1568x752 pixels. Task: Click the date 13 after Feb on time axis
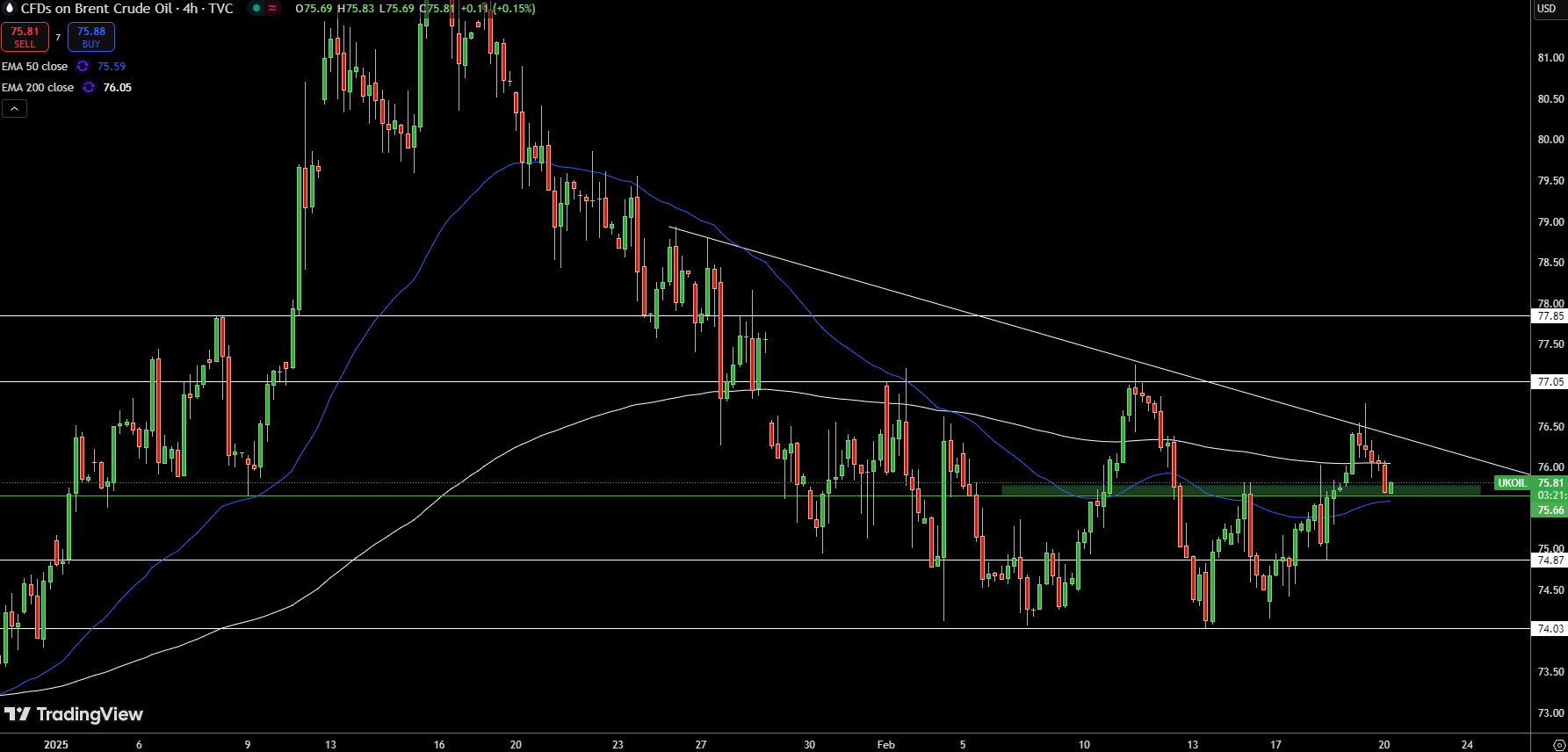pos(1192,744)
